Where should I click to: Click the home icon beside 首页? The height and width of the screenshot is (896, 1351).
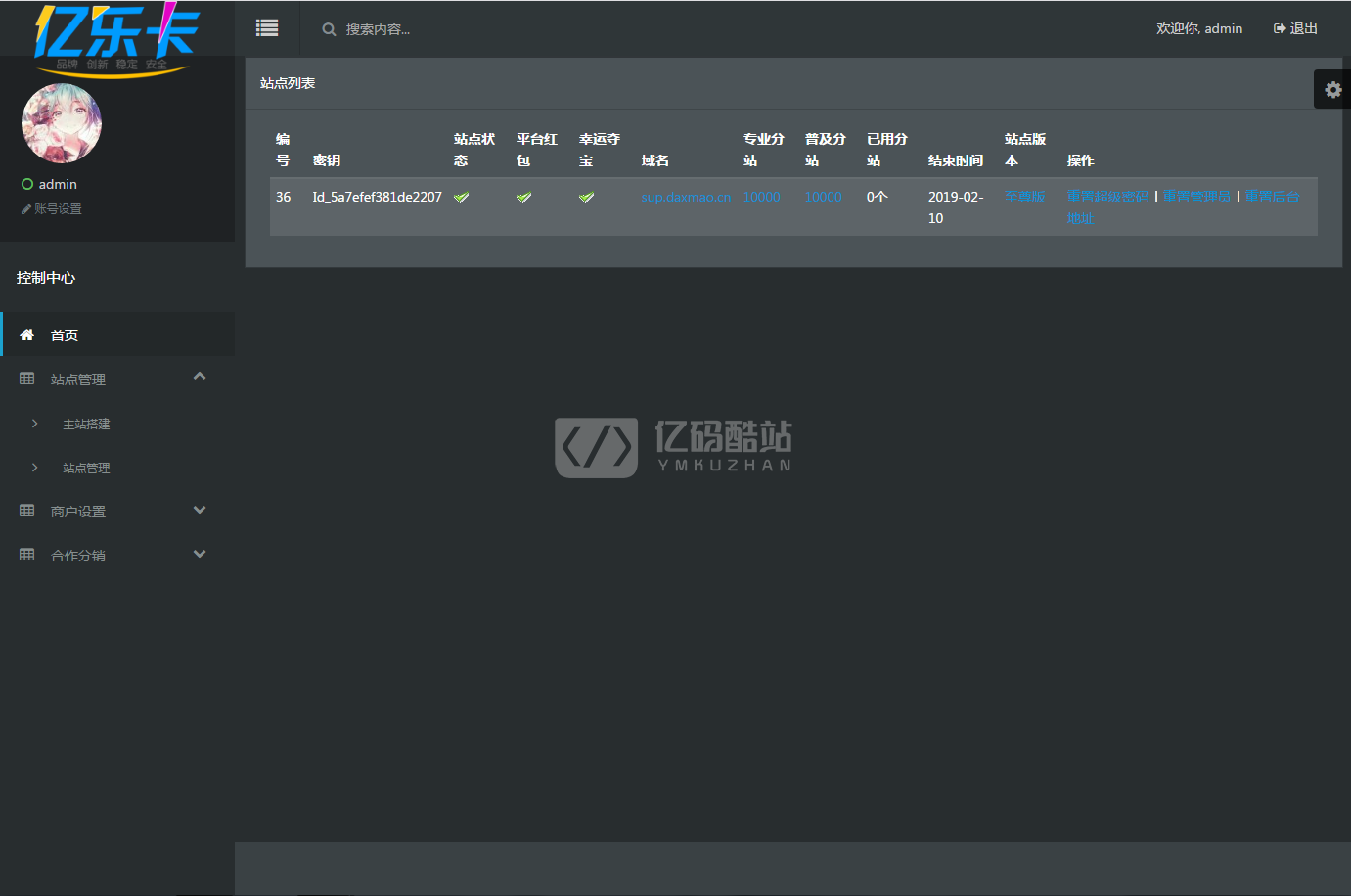coord(27,335)
